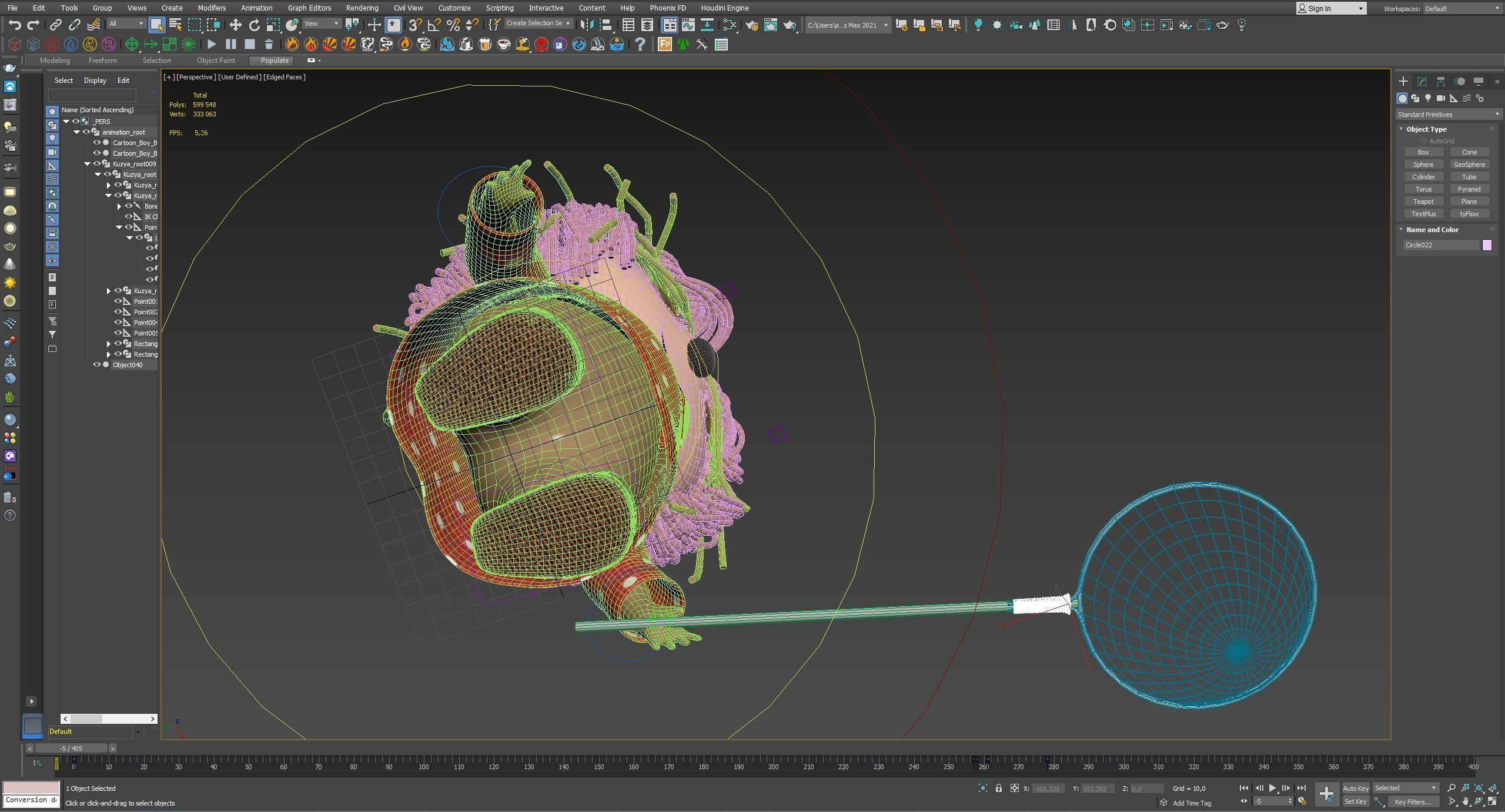Open the Phoenix FD menu
This screenshot has width=1505, height=812.
[667, 8]
